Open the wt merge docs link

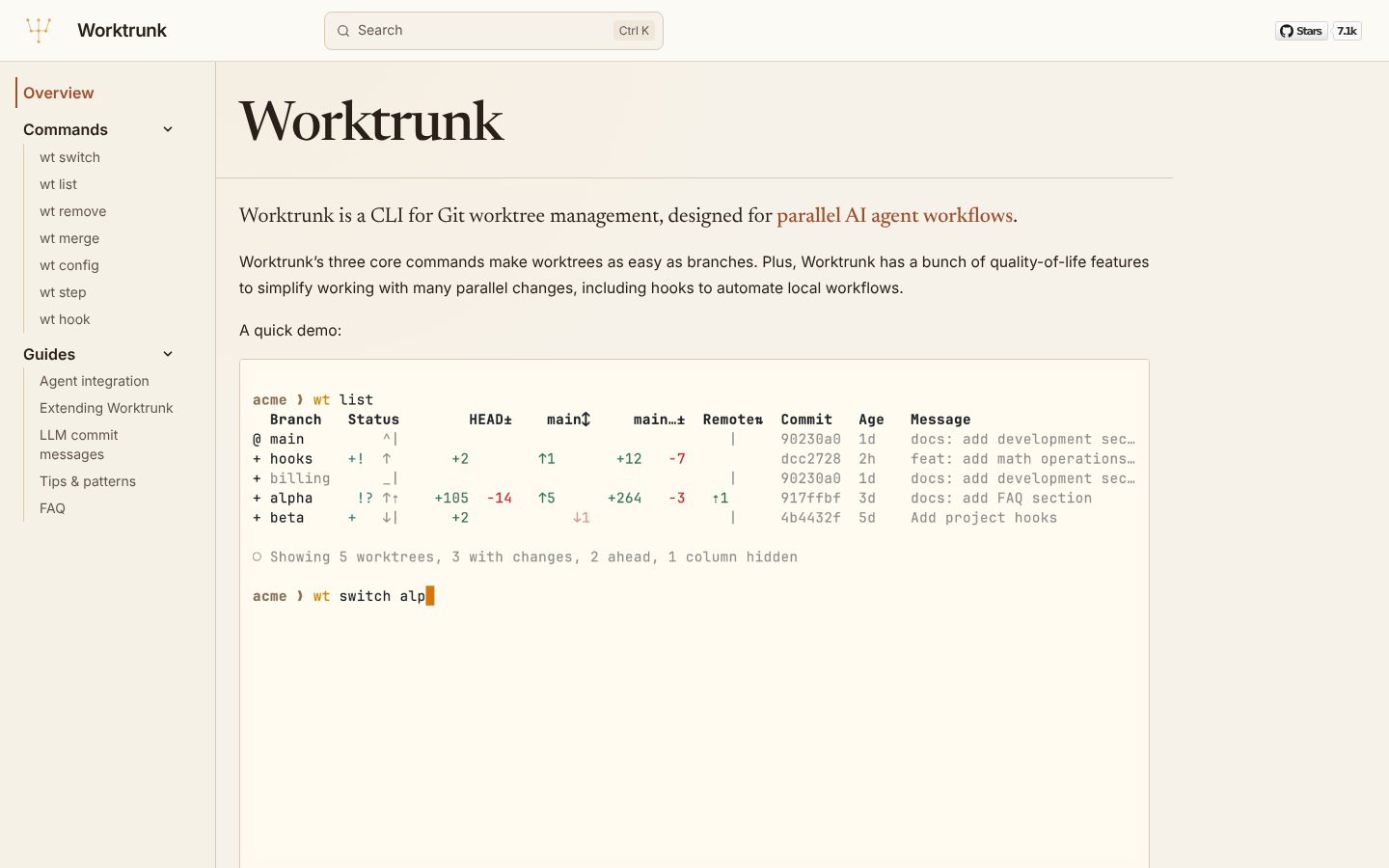(69, 238)
